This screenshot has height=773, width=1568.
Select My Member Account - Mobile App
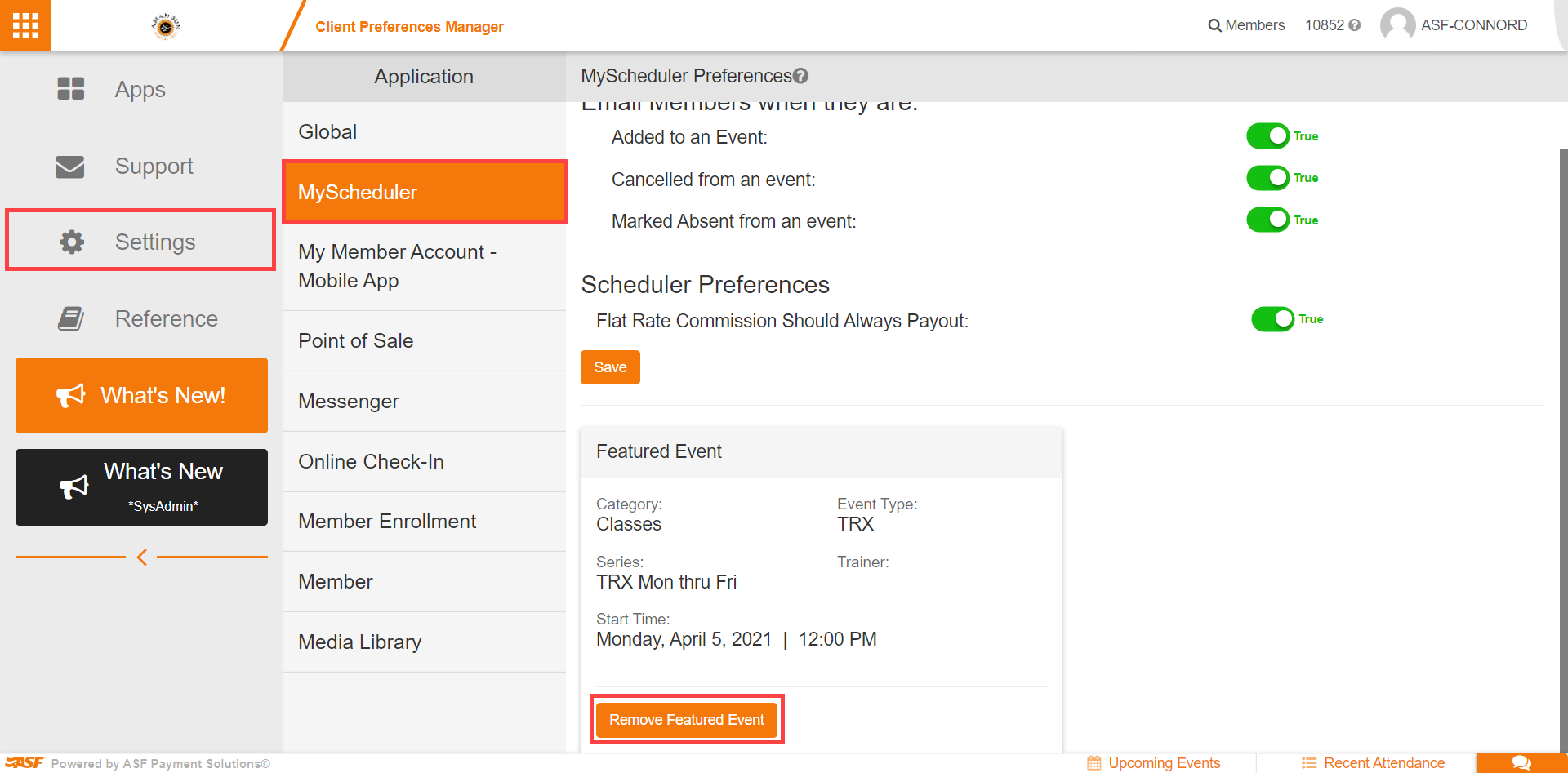424,266
